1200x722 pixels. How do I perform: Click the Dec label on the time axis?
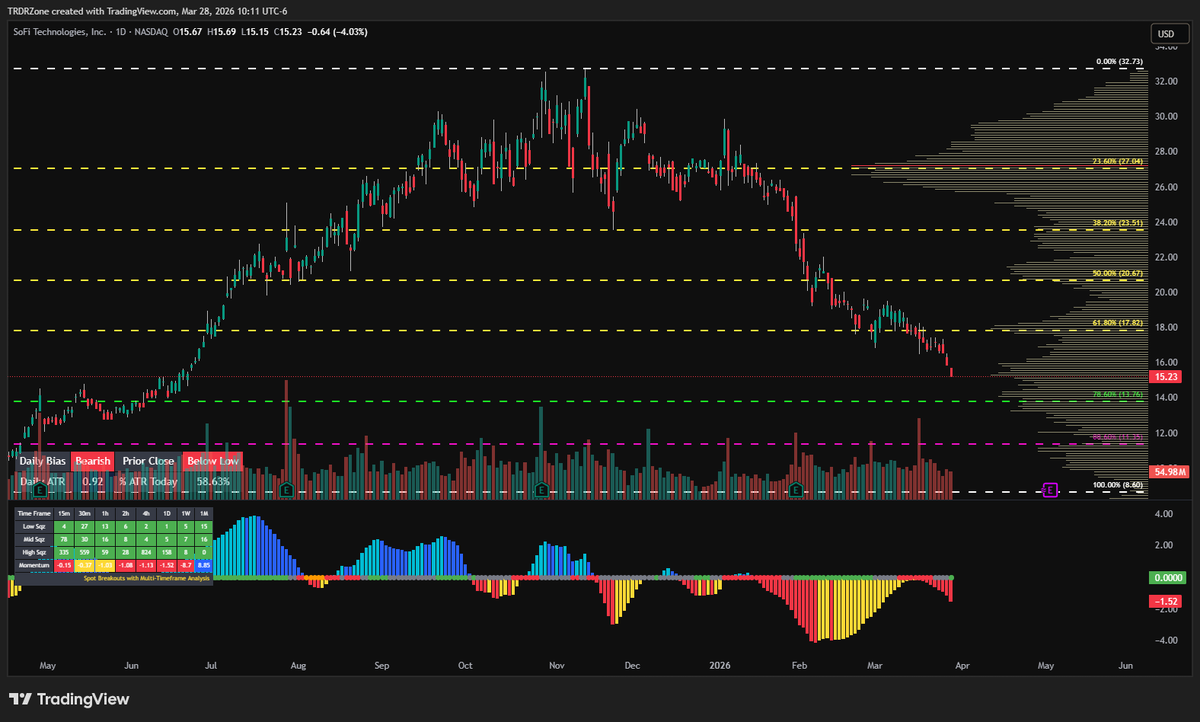tap(632, 664)
